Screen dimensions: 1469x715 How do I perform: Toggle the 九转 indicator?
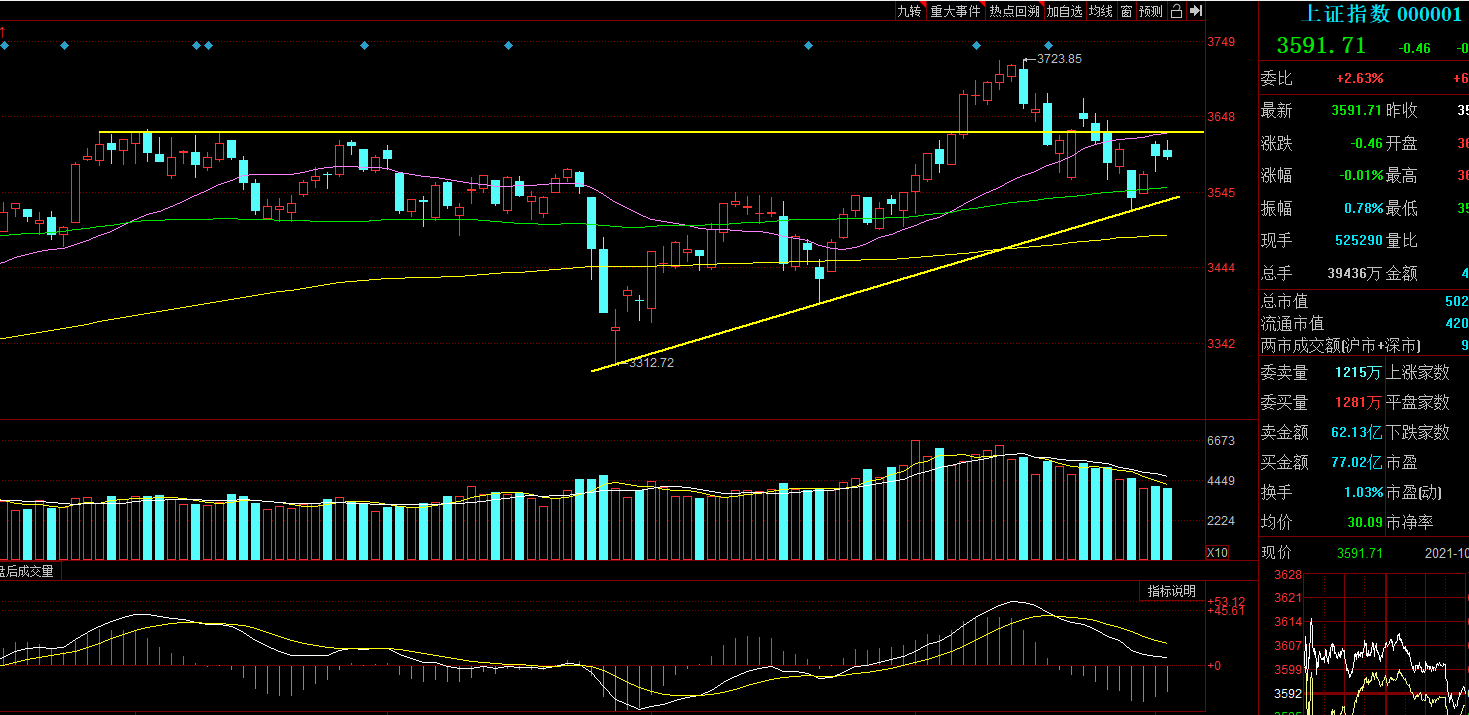(909, 11)
